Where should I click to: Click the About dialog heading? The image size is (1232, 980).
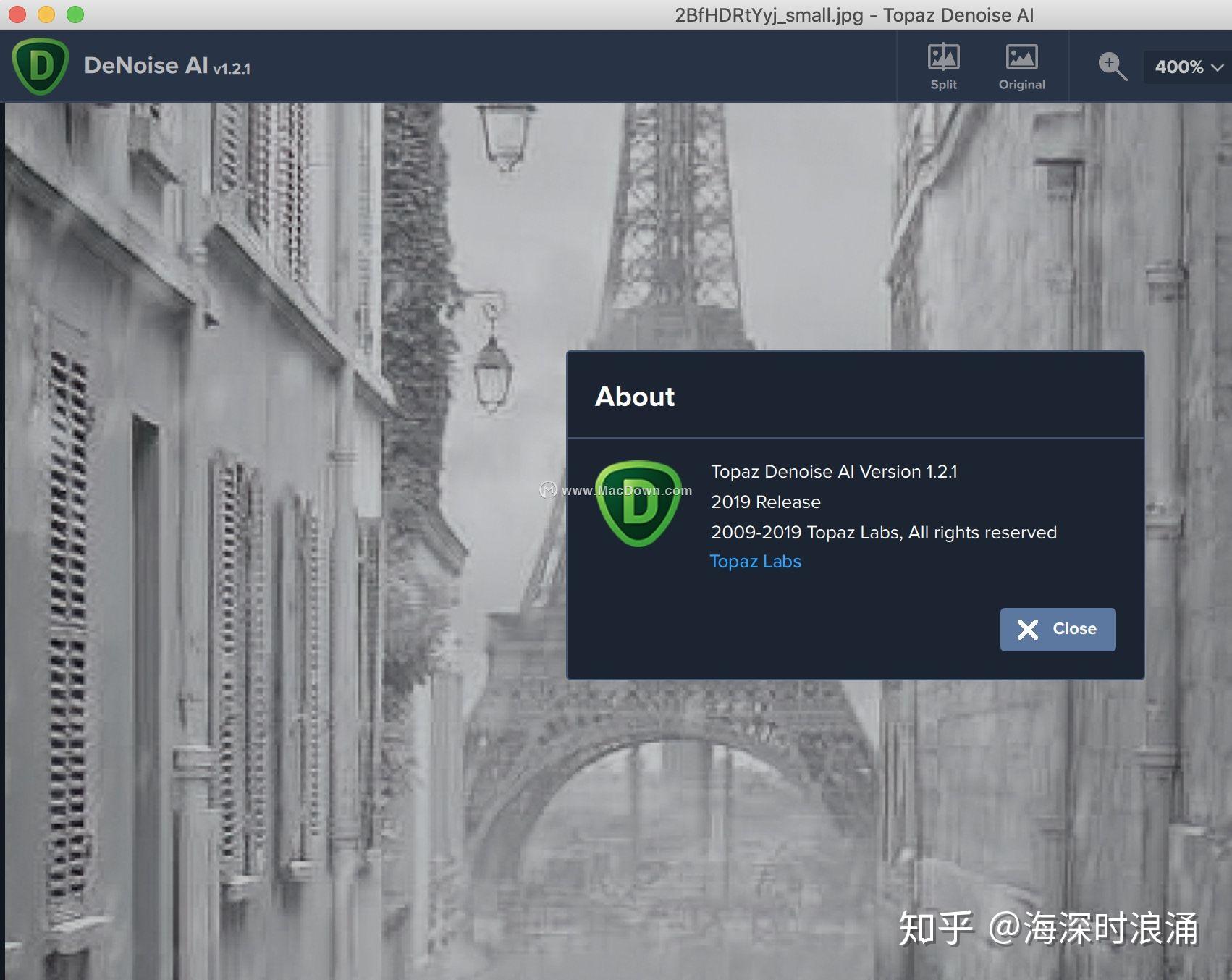point(635,397)
